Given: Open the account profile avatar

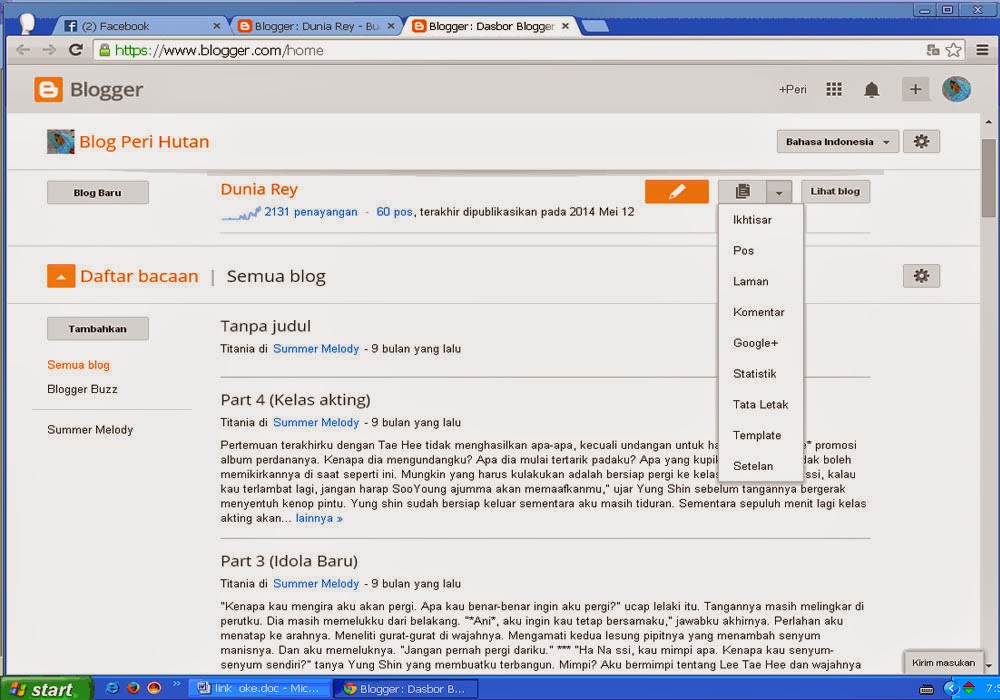Looking at the screenshot, I should coord(956,89).
